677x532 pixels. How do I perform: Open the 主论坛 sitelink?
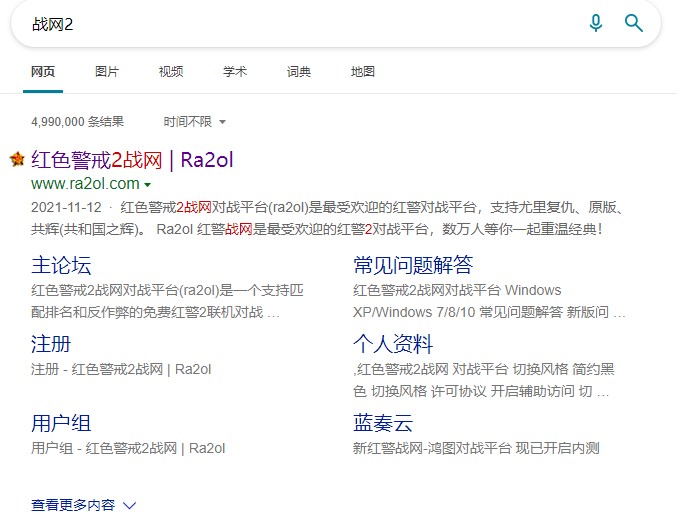coord(61,265)
